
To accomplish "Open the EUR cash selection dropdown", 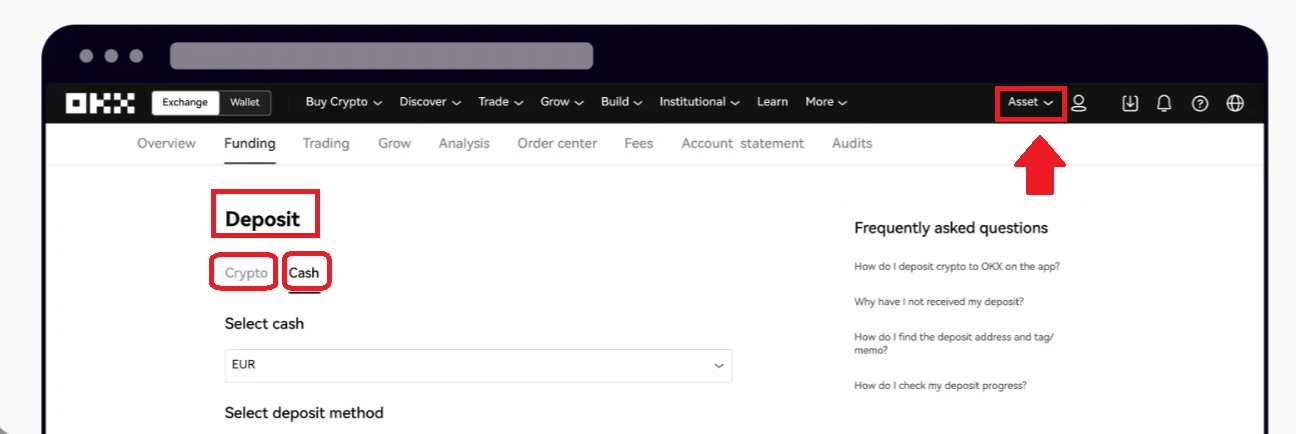I will (478, 365).
